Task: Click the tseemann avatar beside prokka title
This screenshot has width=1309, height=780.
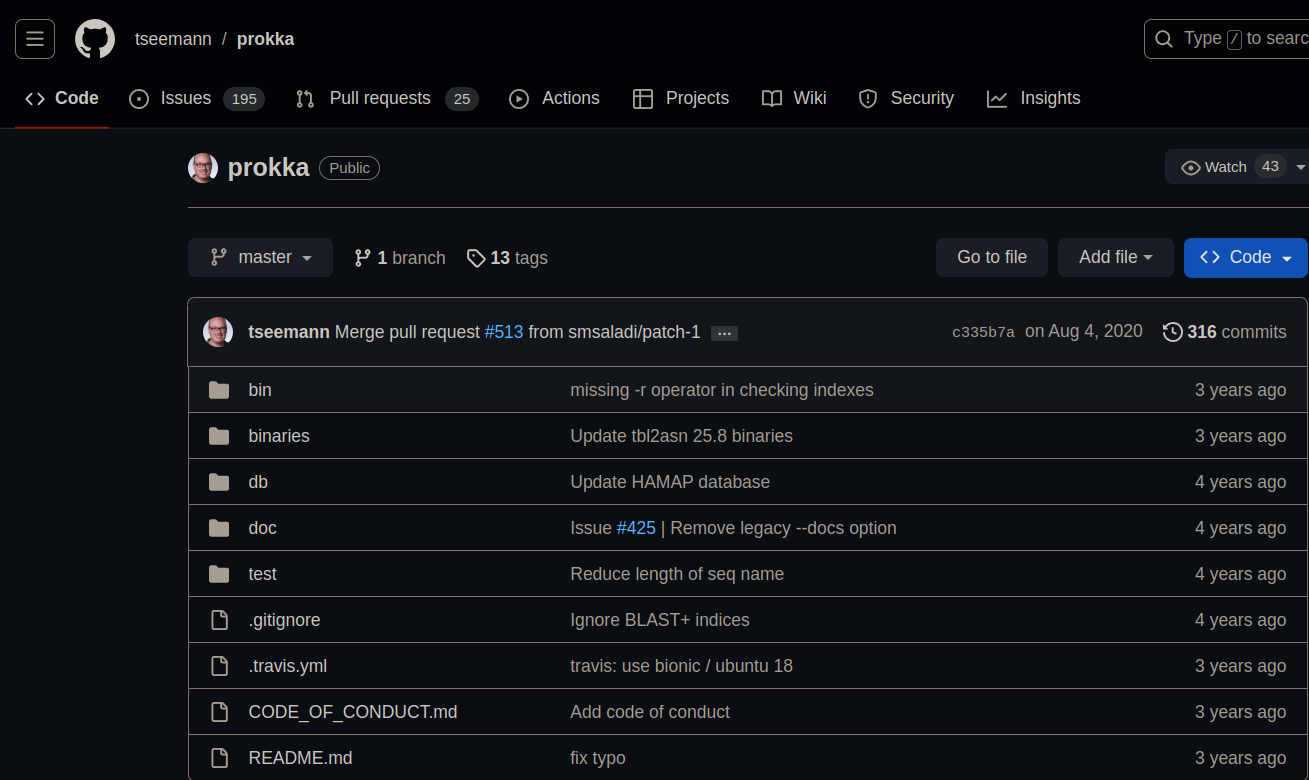Action: pyautogui.click(x=203, y=168)
